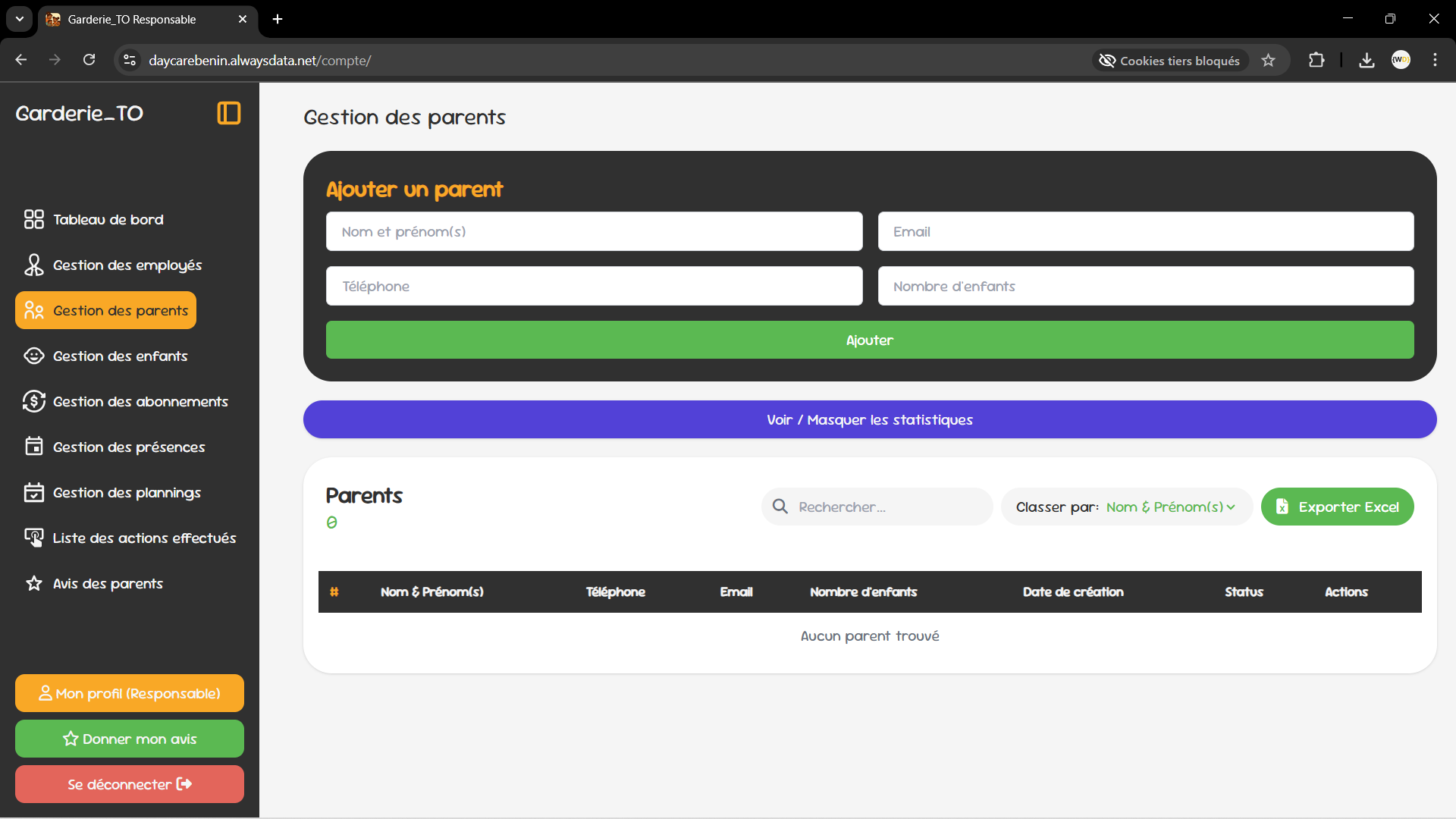Collapse the sidebar with the panel icon
This screenshot has width=1456, height=819.
[228, 113]
